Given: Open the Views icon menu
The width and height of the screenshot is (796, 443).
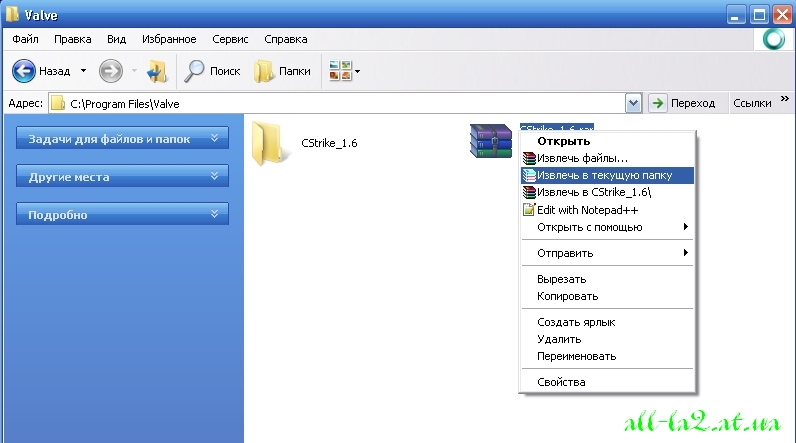Looking at the screenshot, I should 340,71.
